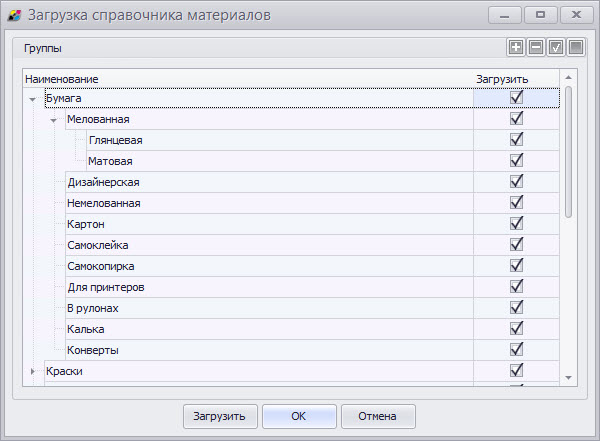
Task: Click the app icon in the title bar
Action: tap(15, 16)
